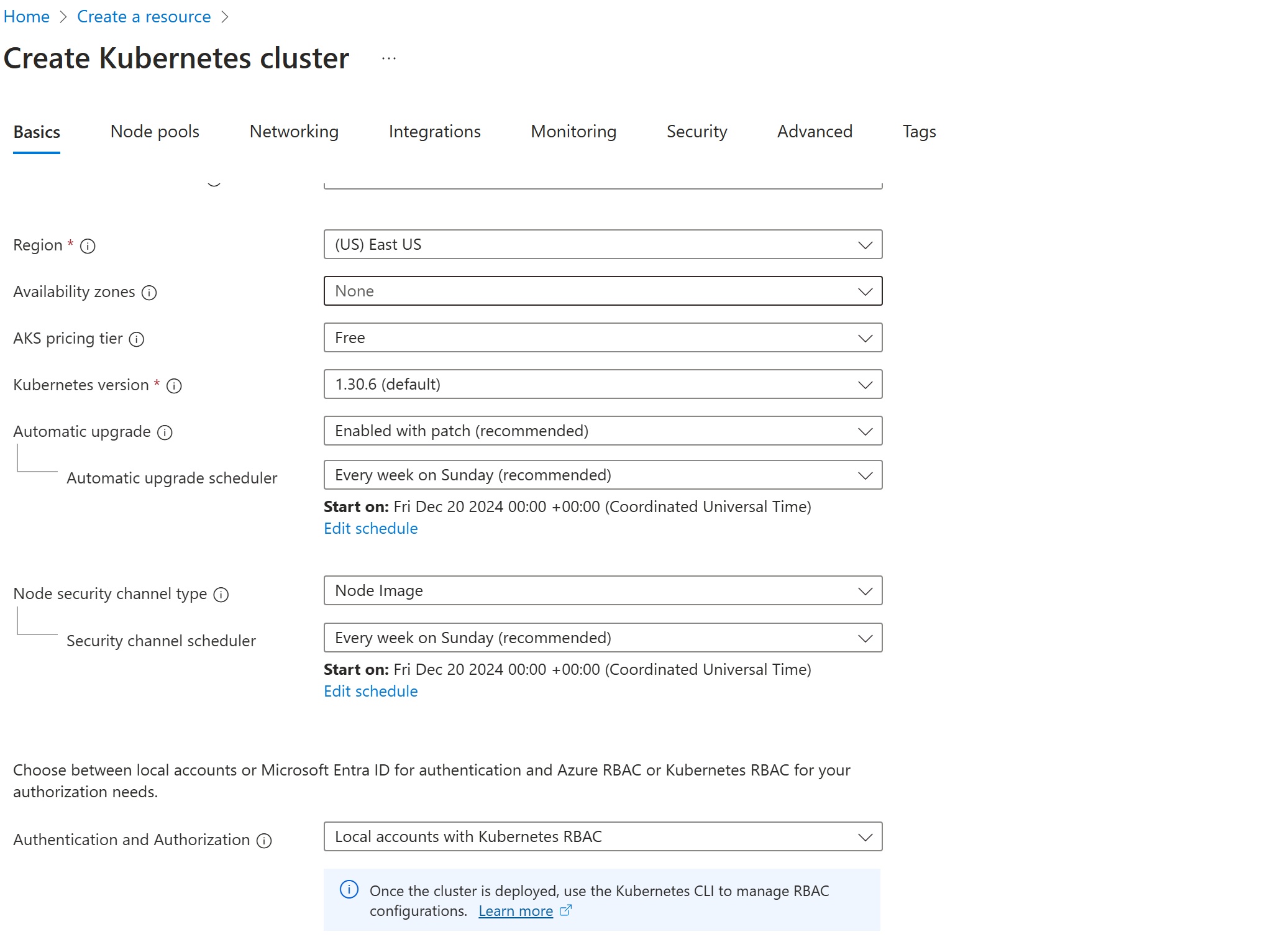Click Edit schedule under automatic upgrade

pos(370,528)
